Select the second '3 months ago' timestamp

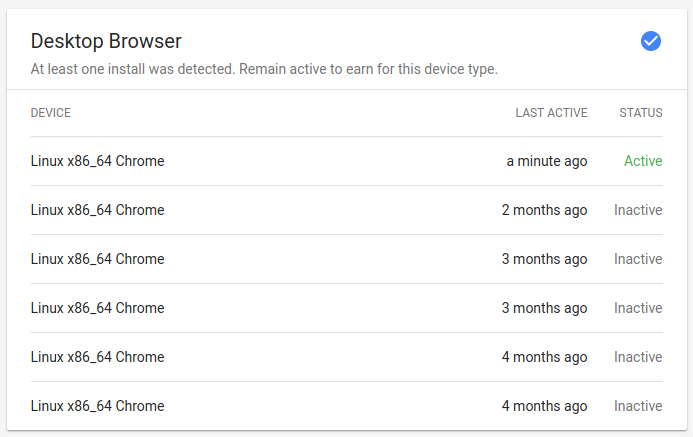point(544,308)
